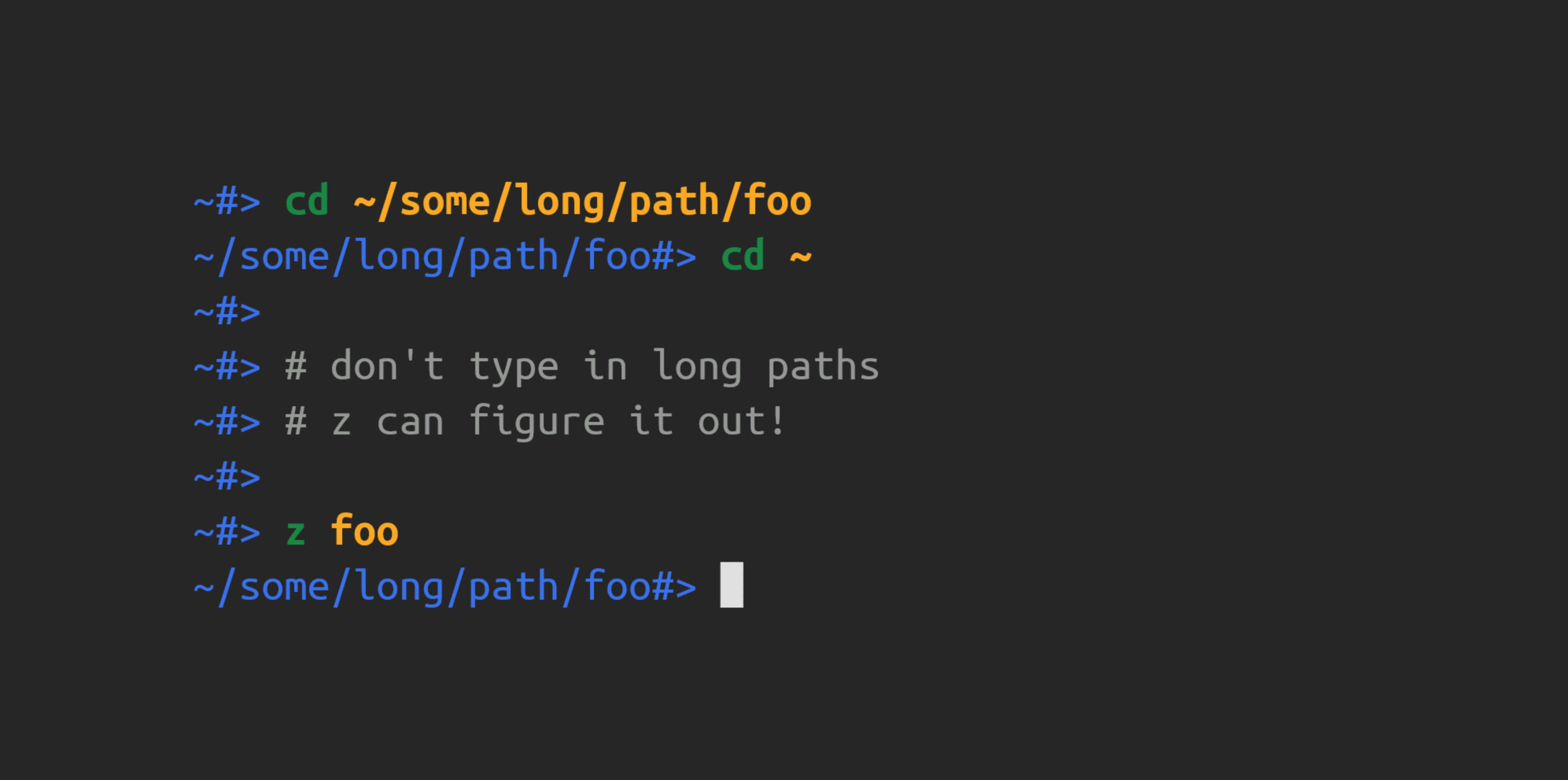1568x780 pixels.
Task: Click the white block cursor
Action: pyautogui.click(x=732, y=584)
